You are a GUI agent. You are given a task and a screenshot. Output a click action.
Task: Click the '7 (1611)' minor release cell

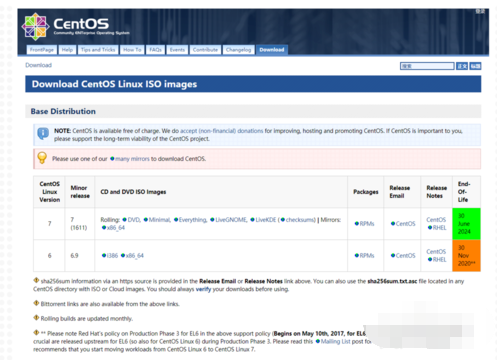[79, 224]
